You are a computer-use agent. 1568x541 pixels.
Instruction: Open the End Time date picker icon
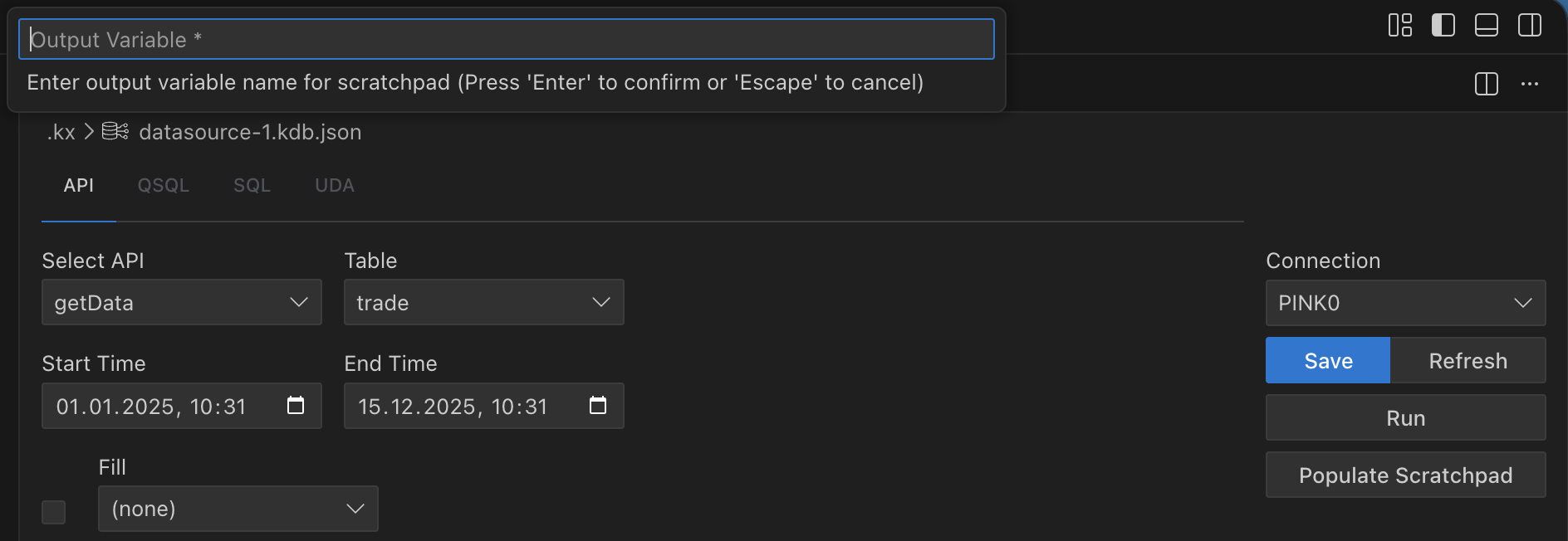point(596,406)
